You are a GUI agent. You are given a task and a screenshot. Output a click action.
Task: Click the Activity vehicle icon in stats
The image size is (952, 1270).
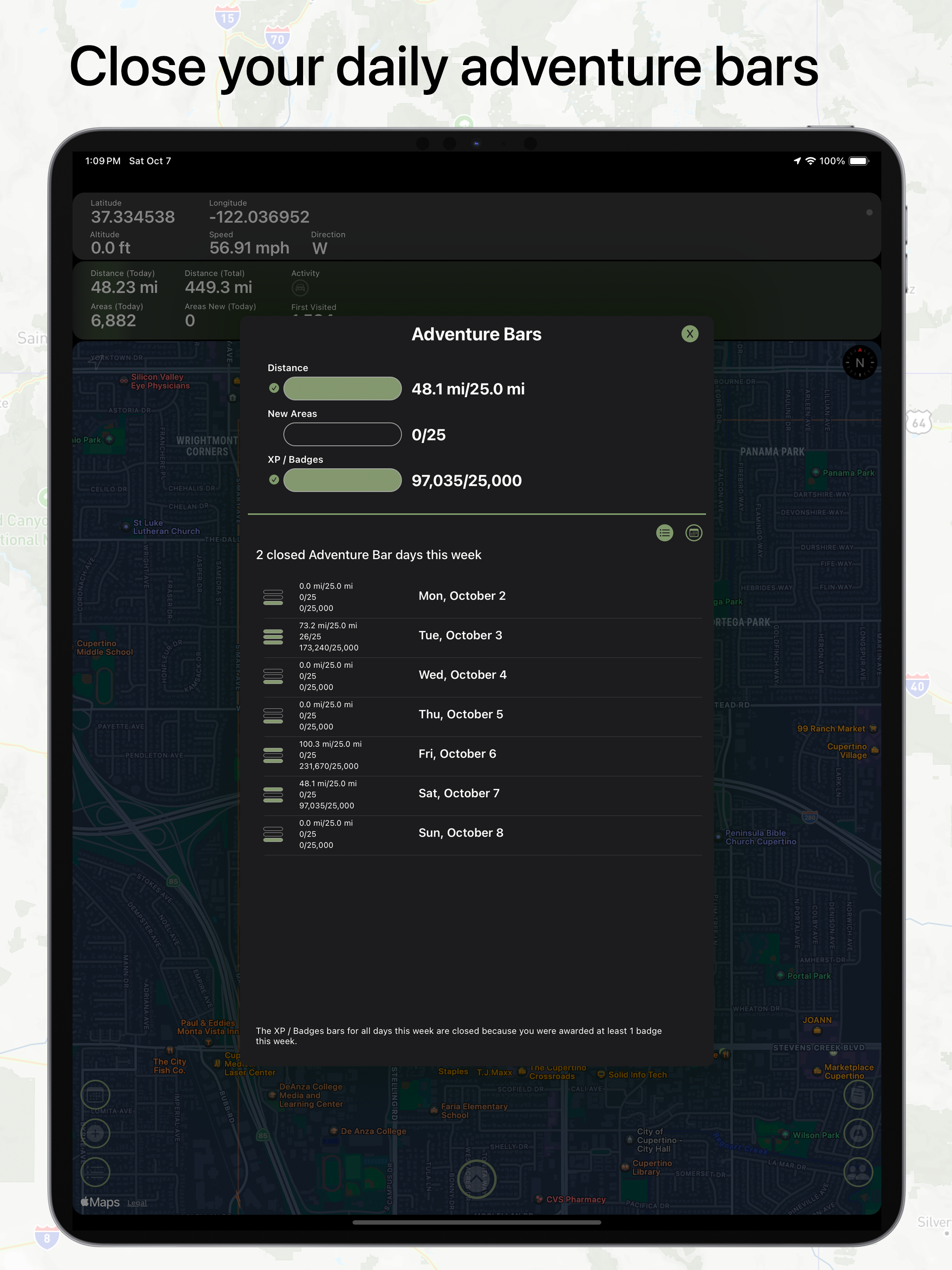click(x=300, y=288)
